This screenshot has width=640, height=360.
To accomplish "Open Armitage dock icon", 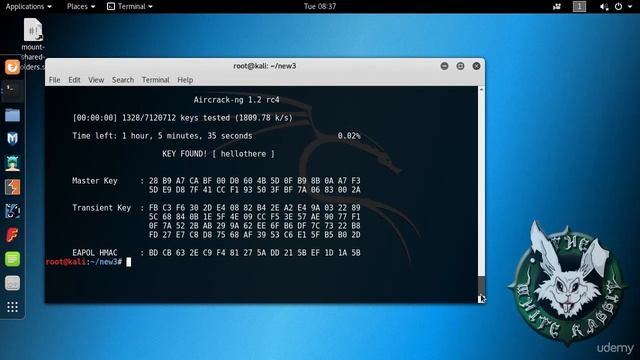I will (12, 163).
